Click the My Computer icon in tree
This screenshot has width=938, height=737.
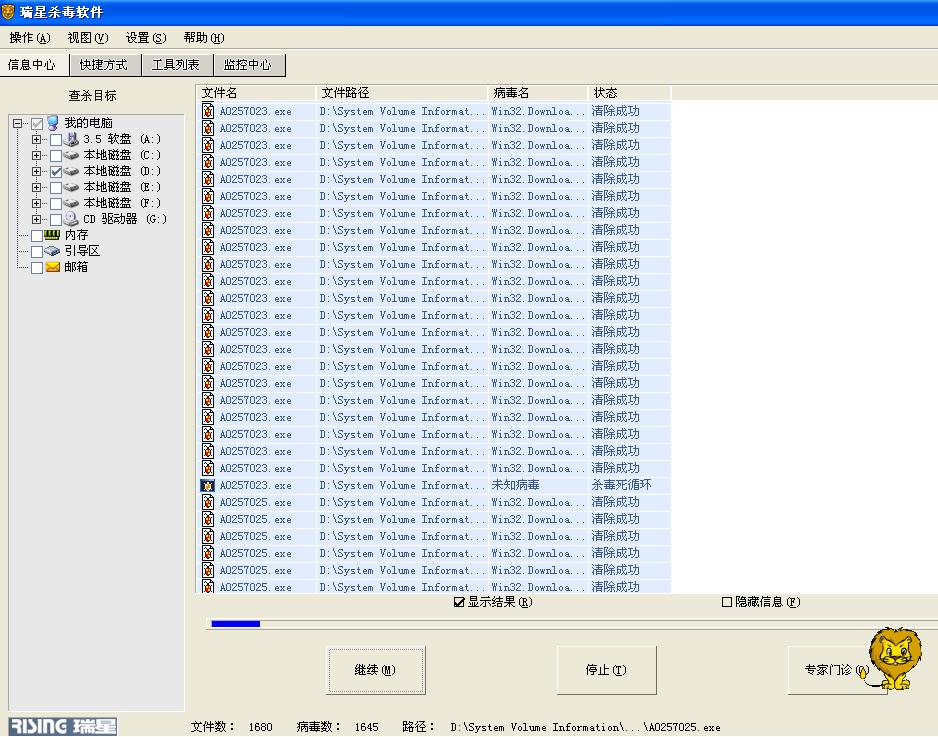coord(53,123)
